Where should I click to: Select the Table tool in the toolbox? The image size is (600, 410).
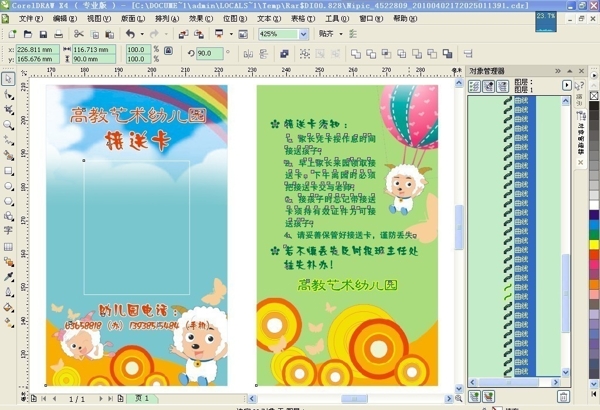[8, 247]
